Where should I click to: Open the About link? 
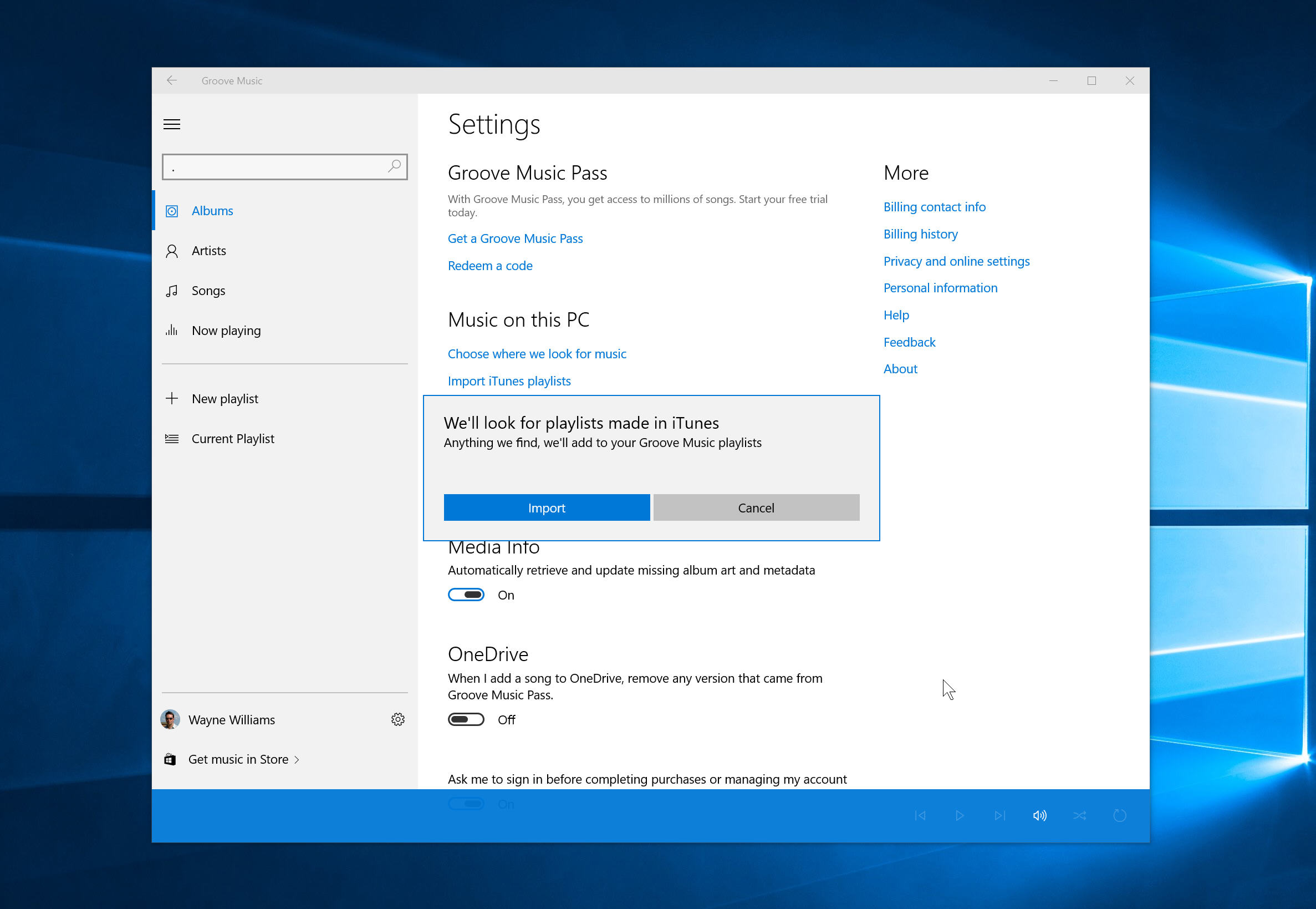(x=900, y=369)
